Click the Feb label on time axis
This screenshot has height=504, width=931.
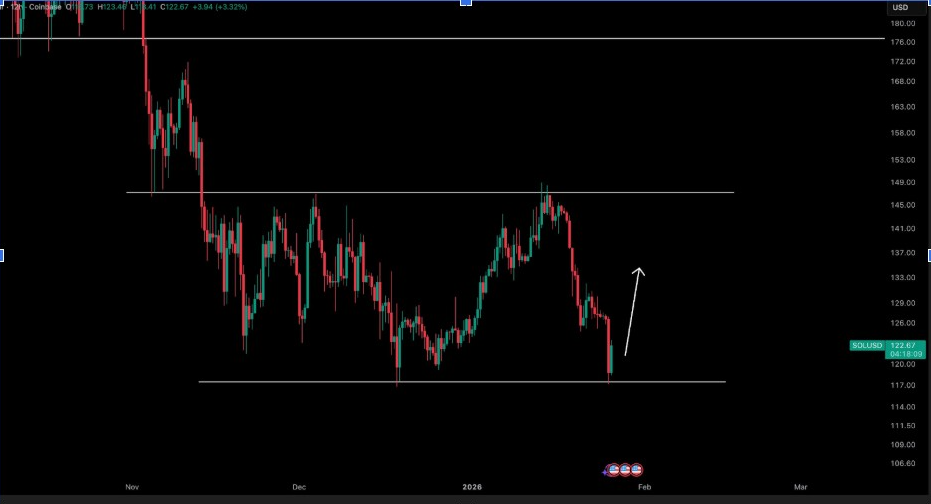click(644, 487)
